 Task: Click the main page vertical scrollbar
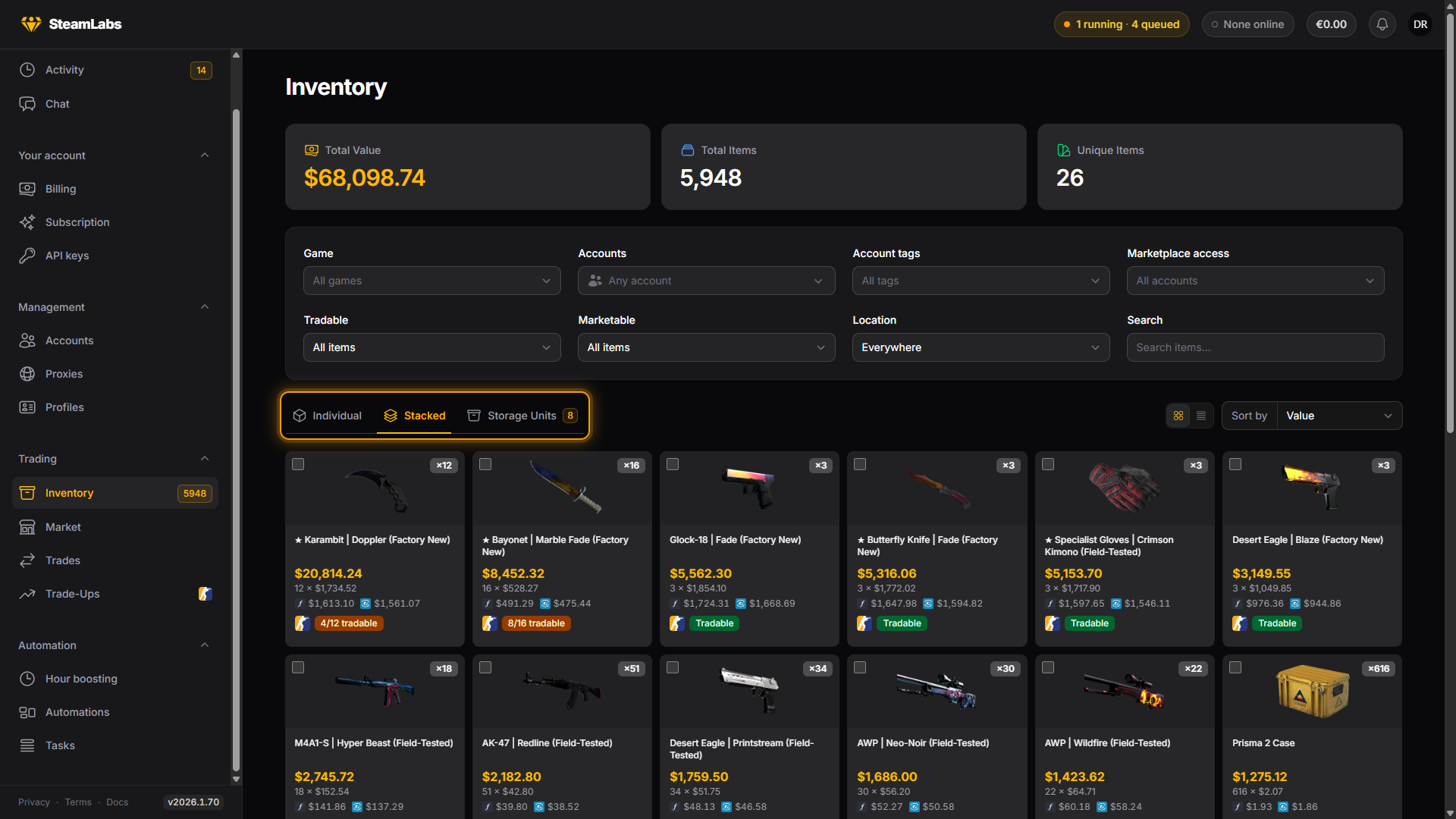pos(1450,222)
